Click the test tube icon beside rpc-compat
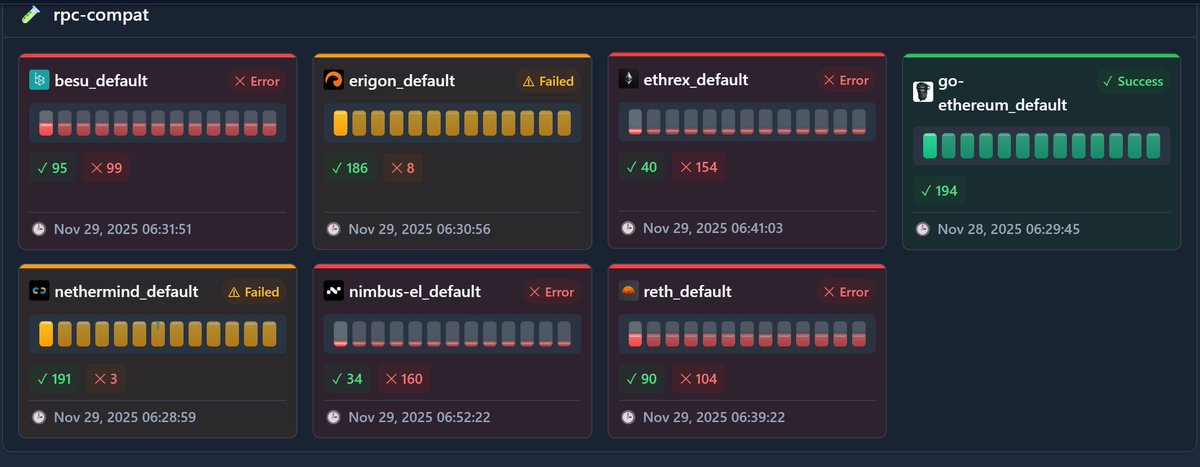Screen dimensions: 1200x467 [x=31, y=14]
